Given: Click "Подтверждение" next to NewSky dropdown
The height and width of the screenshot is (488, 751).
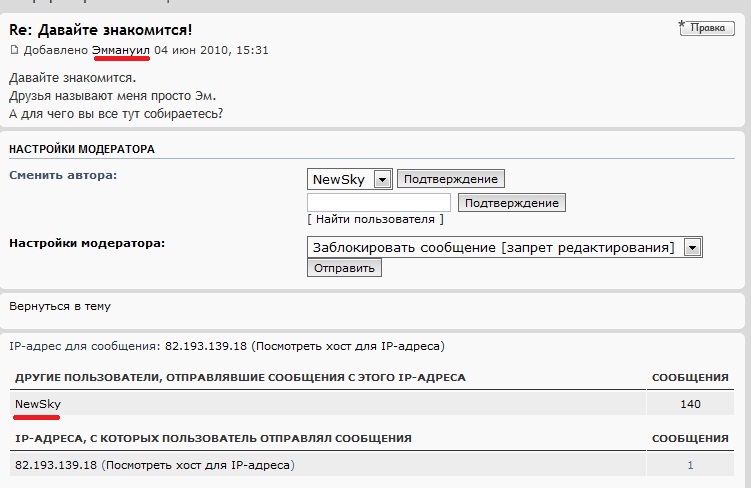Looking at the screenshot, I should pyautogui.click(x=451, y=179).
